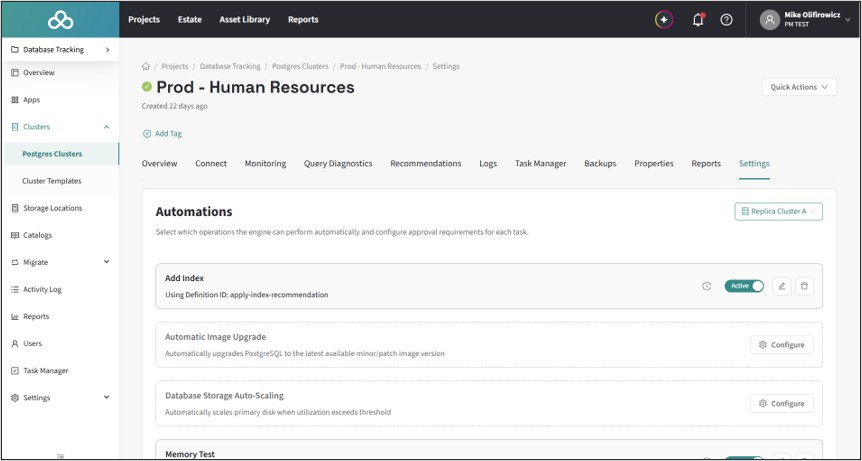Click the Apps sidebar icon
Image resolution: width=862 pixels, height=461 pixels.
pyautogui.click(x=15, y=100)
